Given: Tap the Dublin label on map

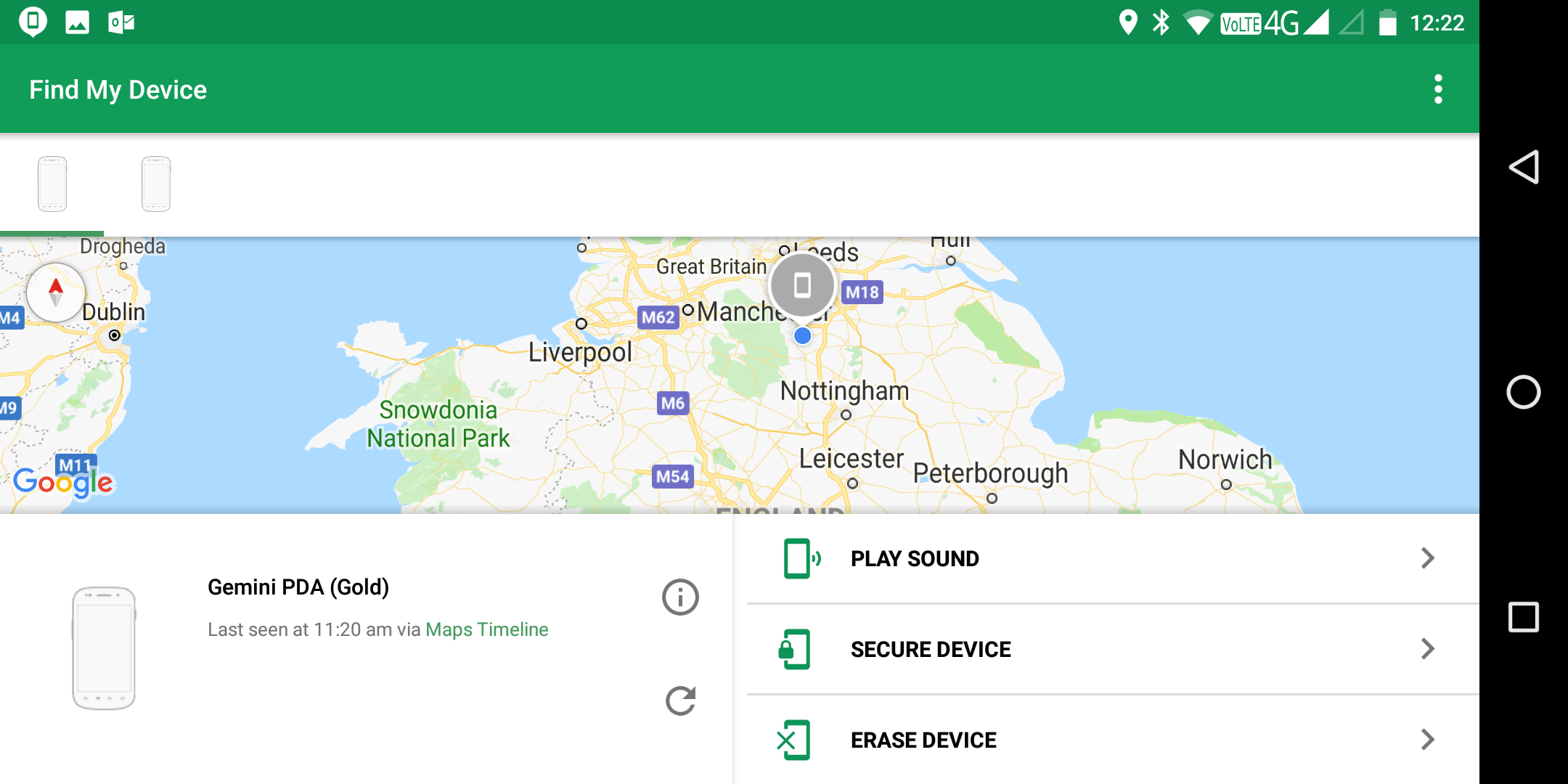Looking at the screenshot, I should (x=114, y=312).
